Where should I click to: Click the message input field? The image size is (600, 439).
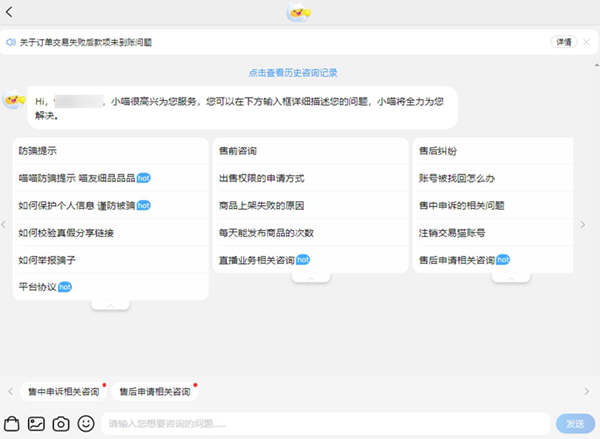click(325, 423)
